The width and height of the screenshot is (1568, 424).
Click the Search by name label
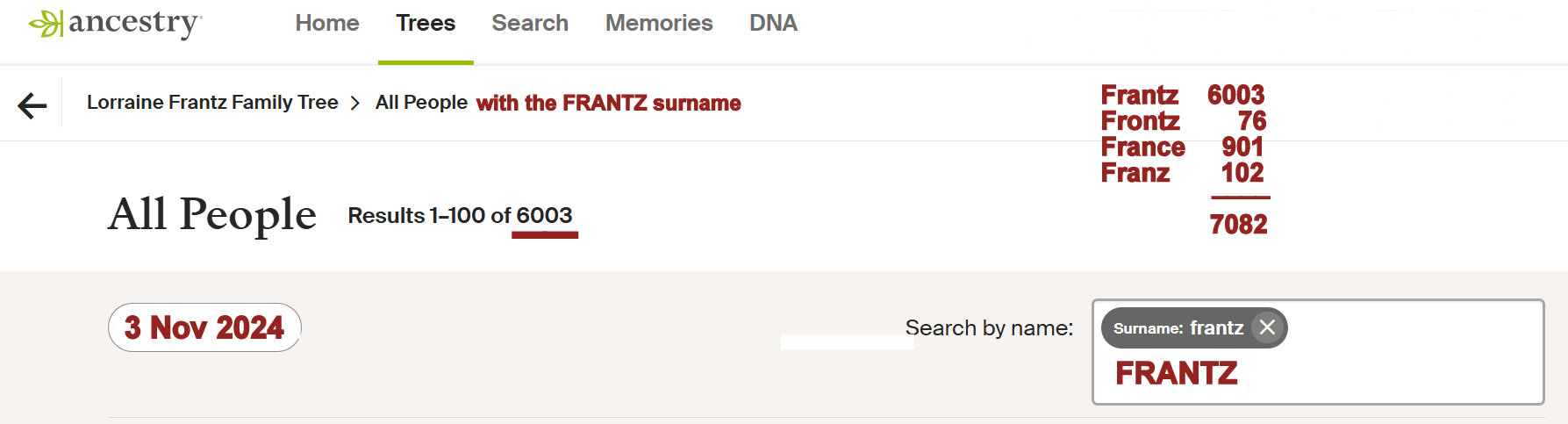(989, 328)
